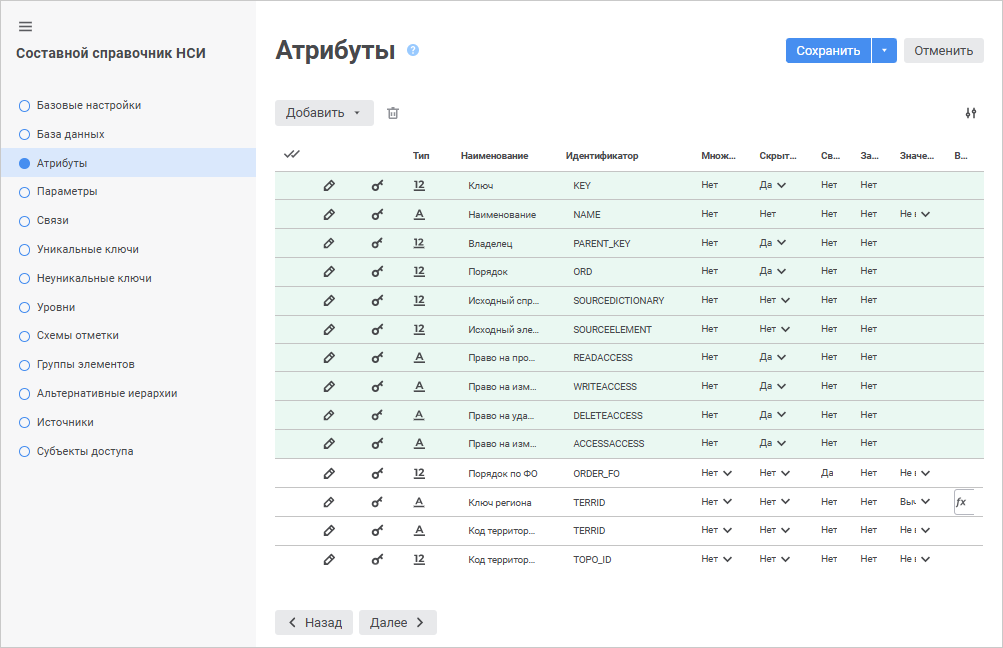Expand hidden dropdown in the KEY row
The image size is (1003, 648).
pos(781,185)
